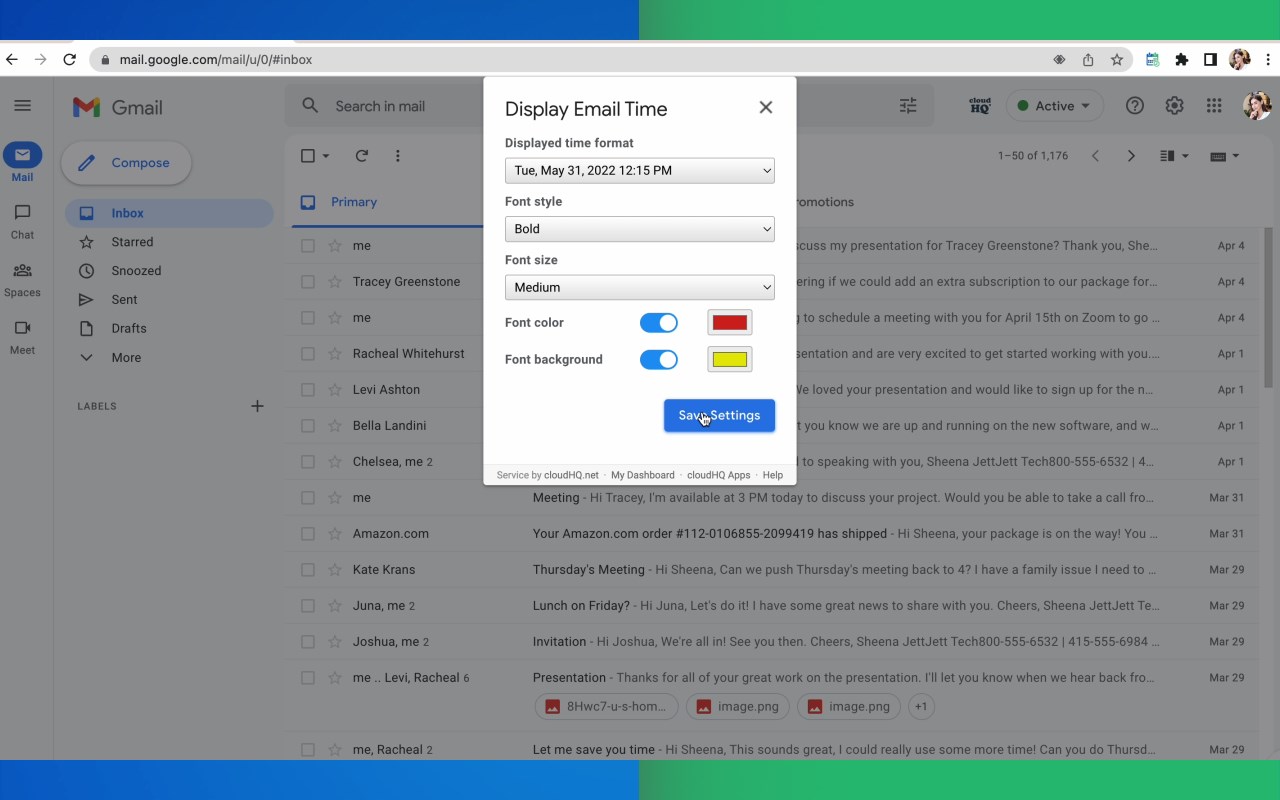The width and height of the screenshot is (1280, 800).
Task: Pick the yellow font background swatch
Action: click(730, 360)
